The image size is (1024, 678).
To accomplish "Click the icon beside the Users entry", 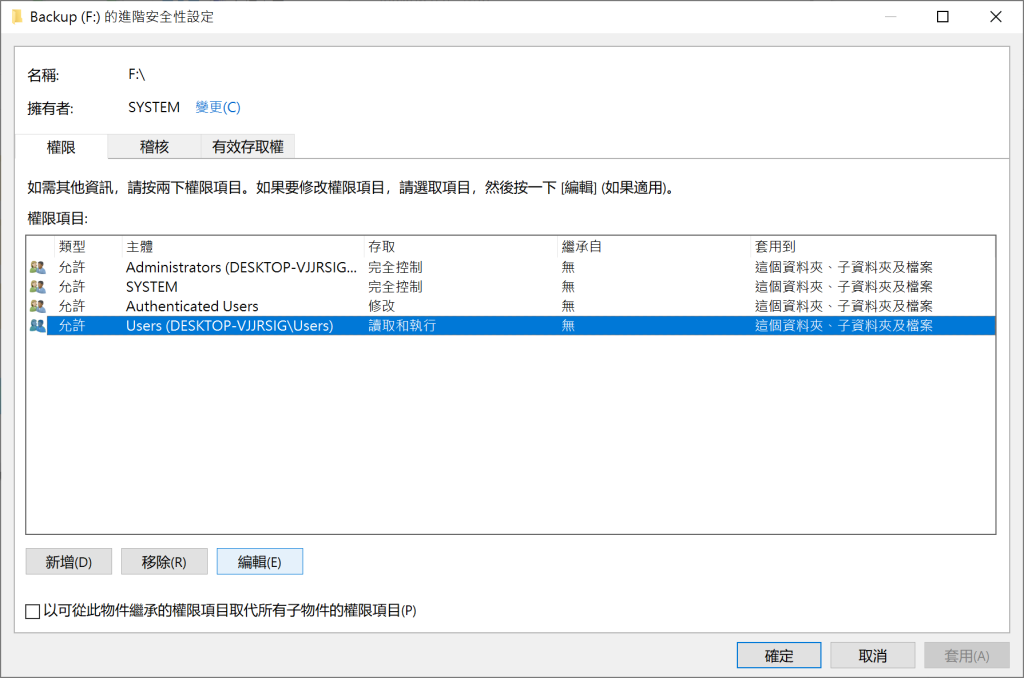I will 38,326.
